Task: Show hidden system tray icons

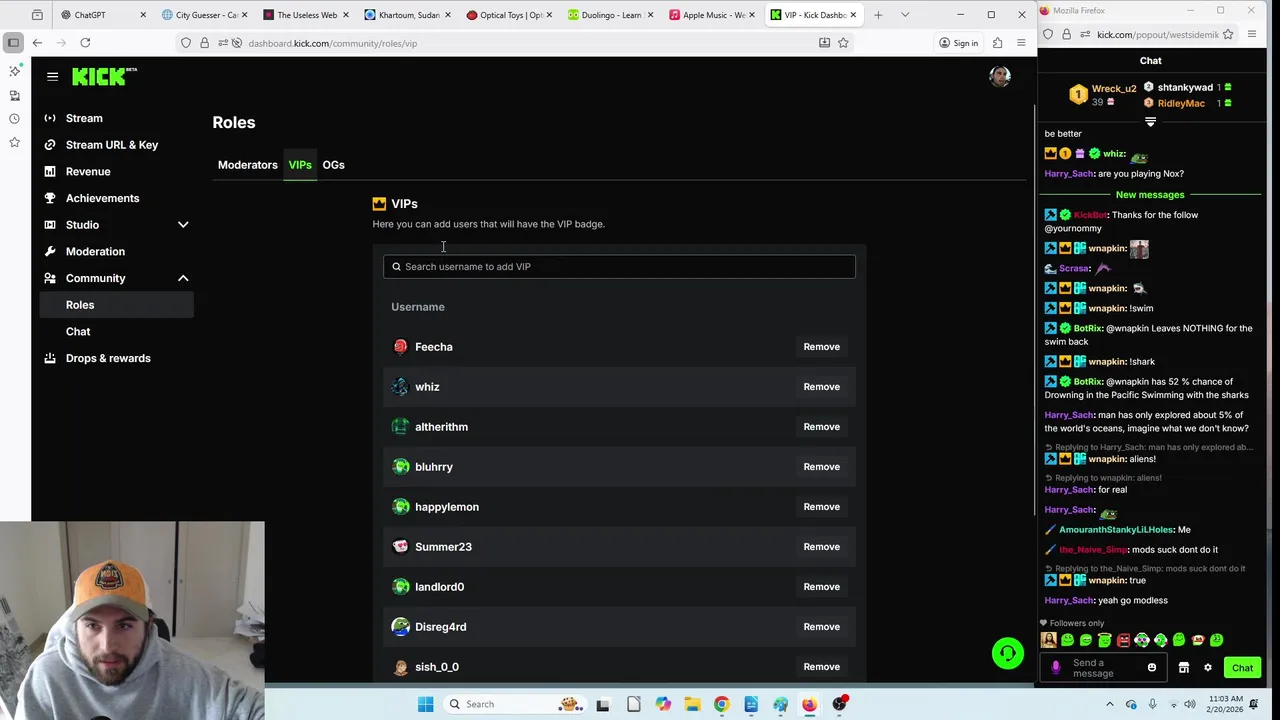Action: 1109,704
